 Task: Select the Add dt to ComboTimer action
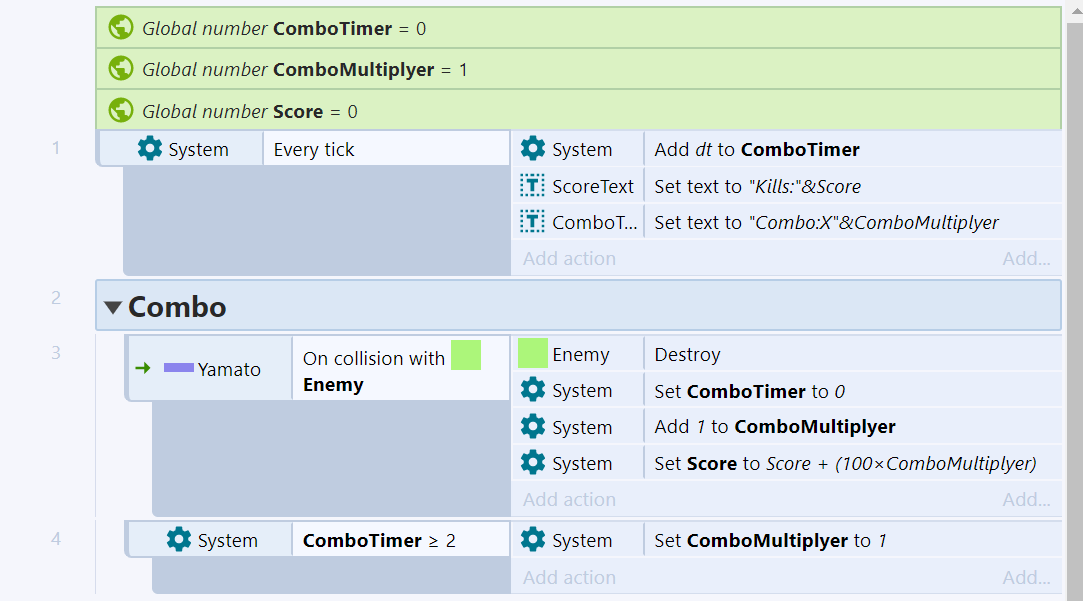(x=787, y=149)
